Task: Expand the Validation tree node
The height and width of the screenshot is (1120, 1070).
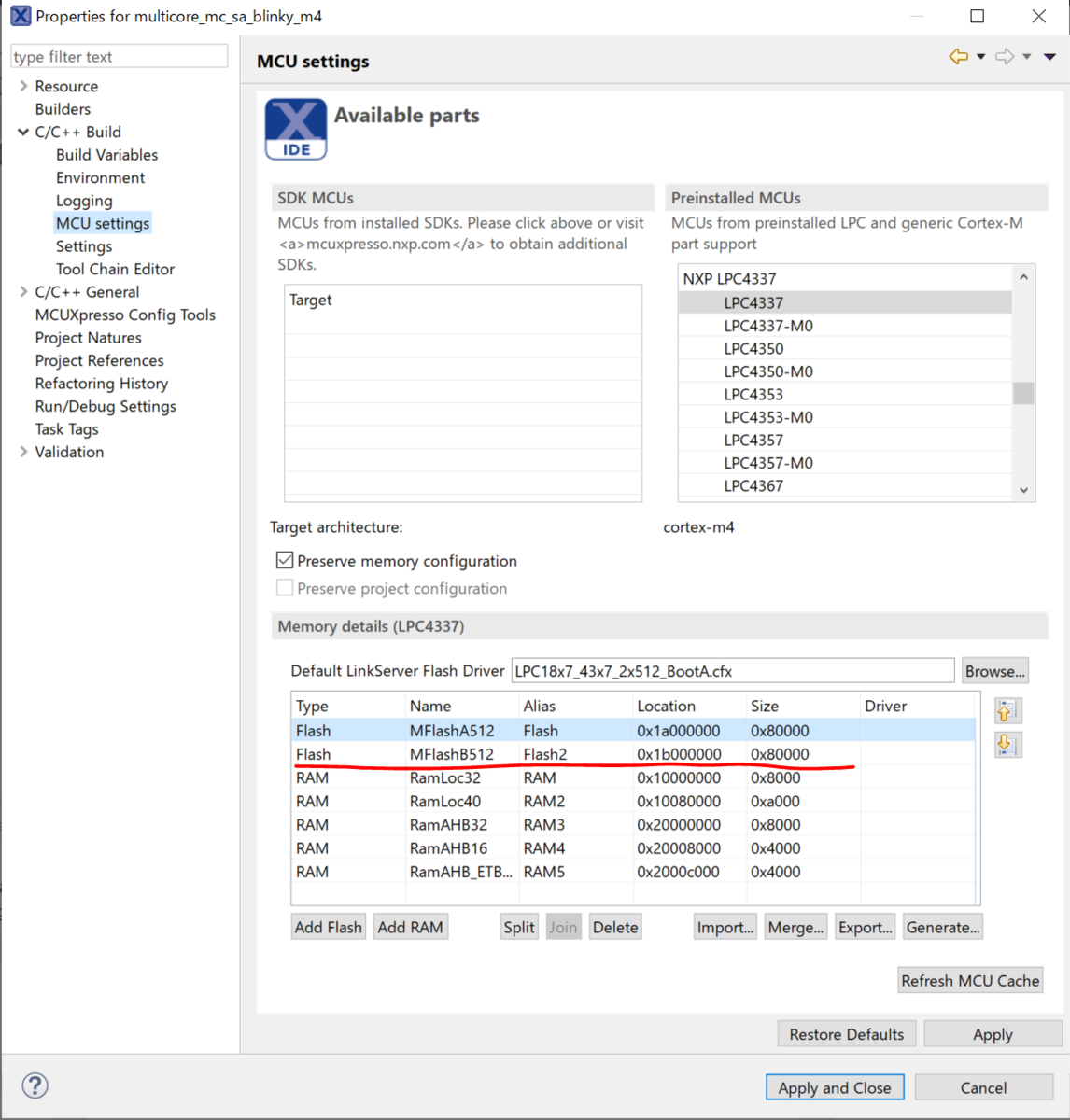Action: pyautogui.click(x=23, y=452)
